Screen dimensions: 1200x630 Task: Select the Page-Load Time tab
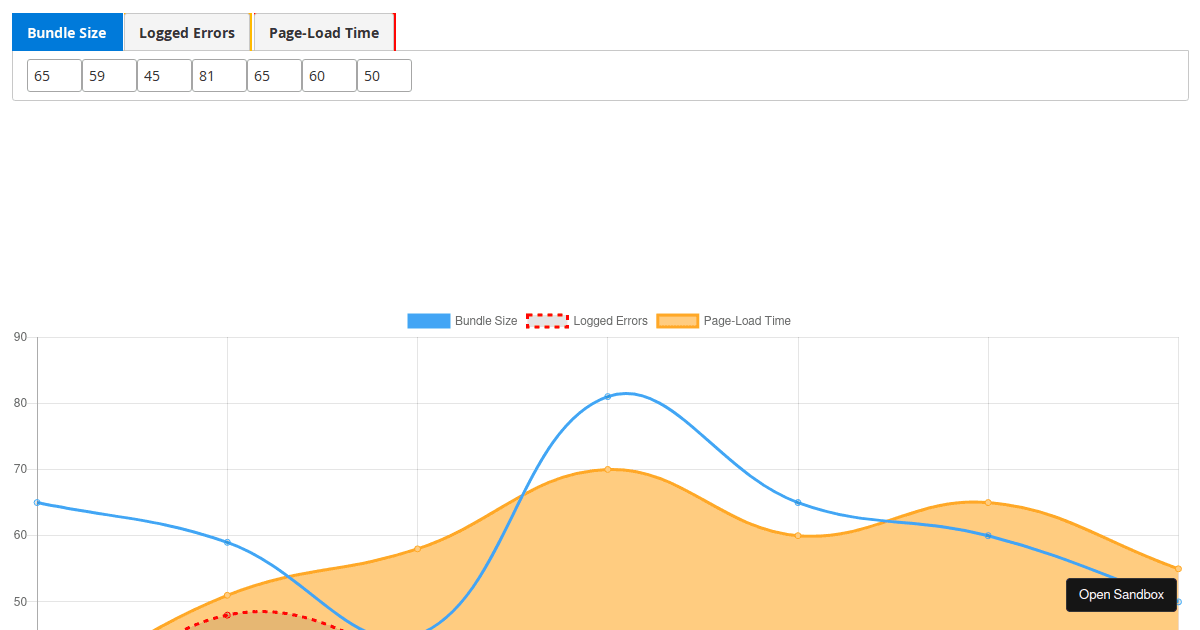pyautogui.click(x=324, y=32)
